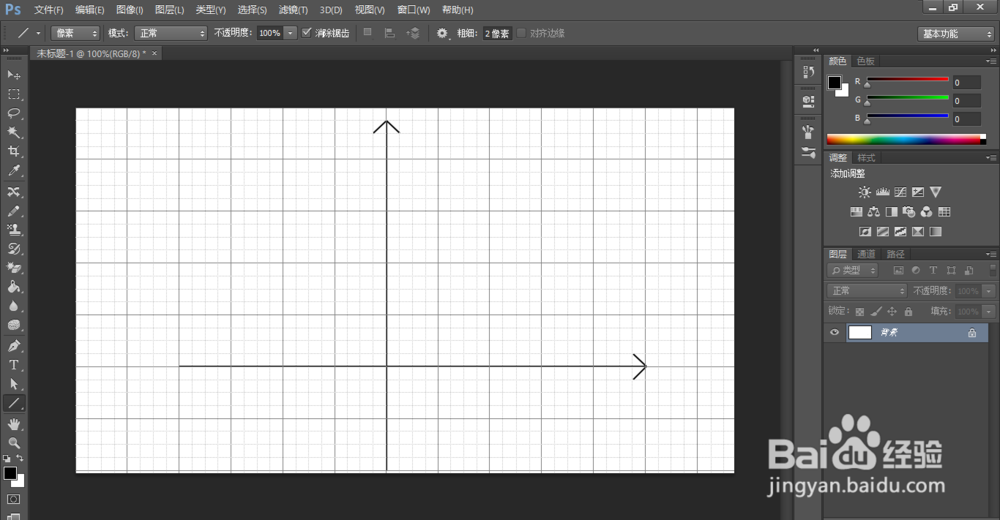The height and width of the screenshot is (520, 1000).
Task: Switch to the 样式 styles tab
Action: [866, 158]
